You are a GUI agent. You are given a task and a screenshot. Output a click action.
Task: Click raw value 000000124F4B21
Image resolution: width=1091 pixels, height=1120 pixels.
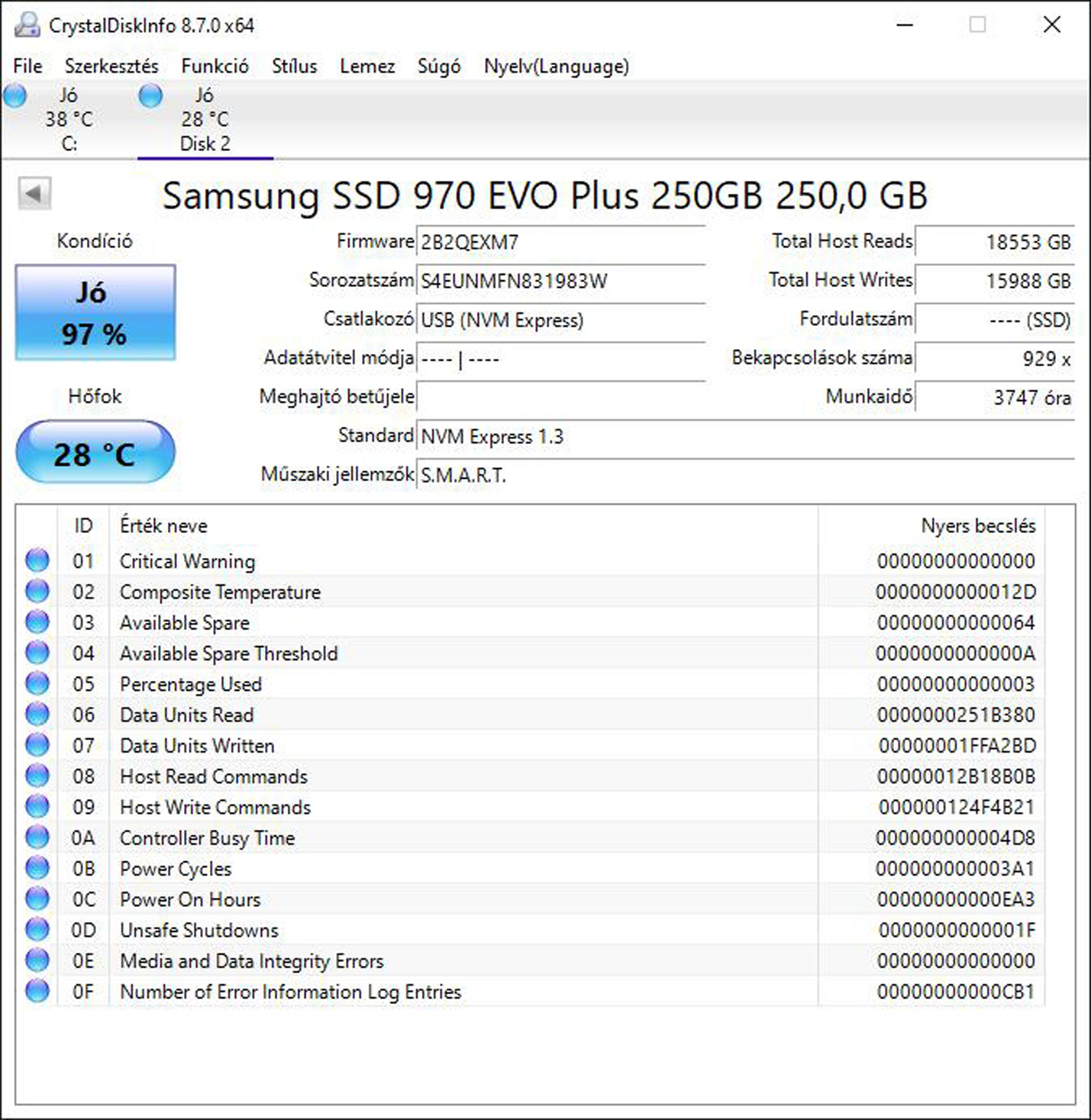click(957, 807)
